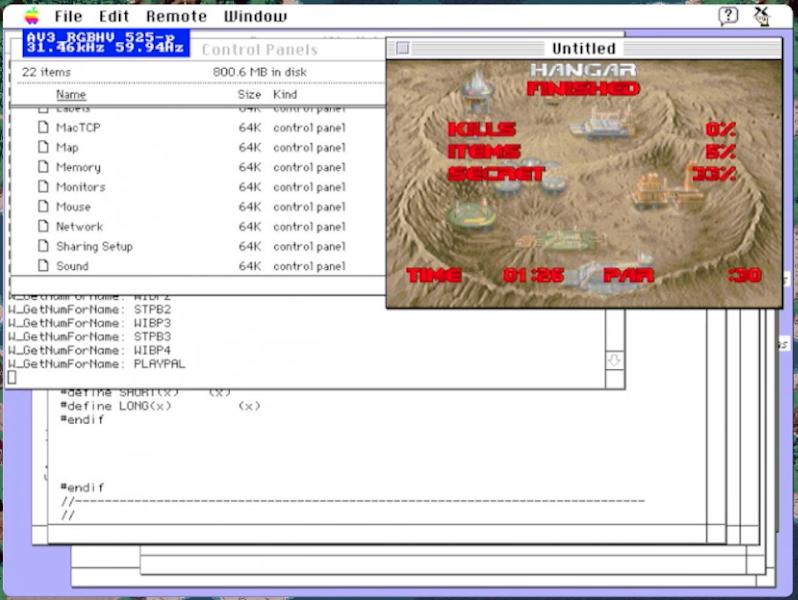Open the Remote menu

(x=176, y=17)
